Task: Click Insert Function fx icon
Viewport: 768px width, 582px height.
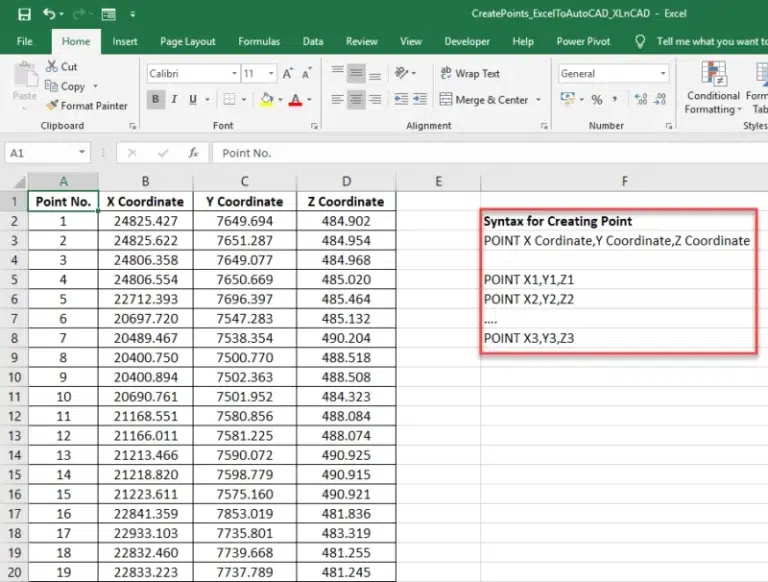Action: pos(193,153)
